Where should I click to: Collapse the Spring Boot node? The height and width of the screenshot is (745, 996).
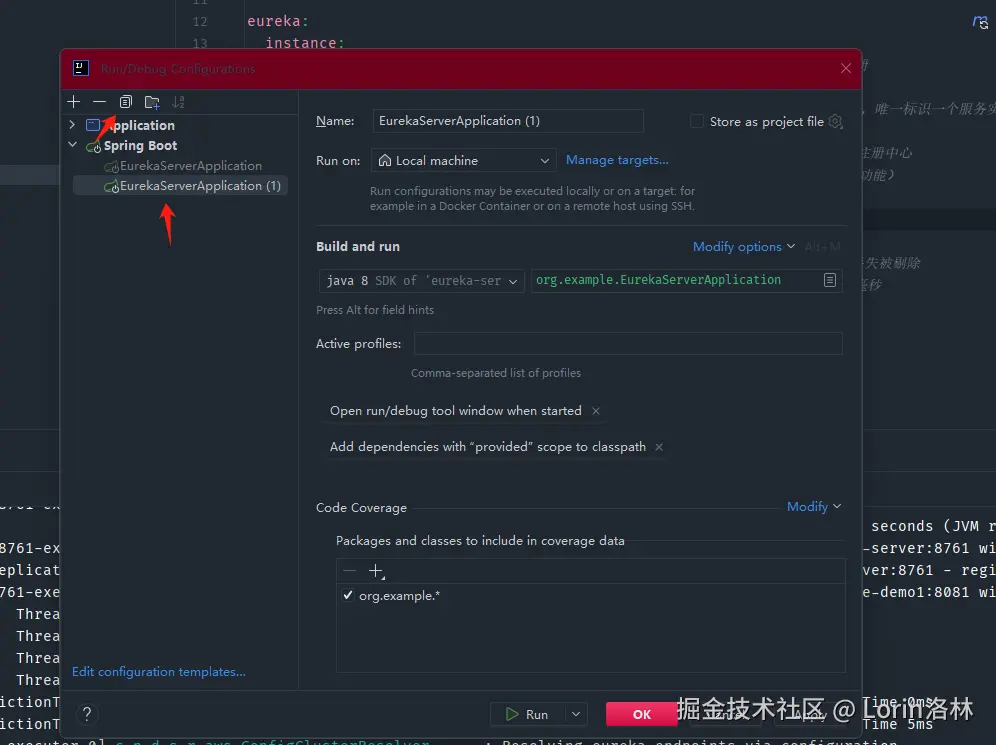72,145
